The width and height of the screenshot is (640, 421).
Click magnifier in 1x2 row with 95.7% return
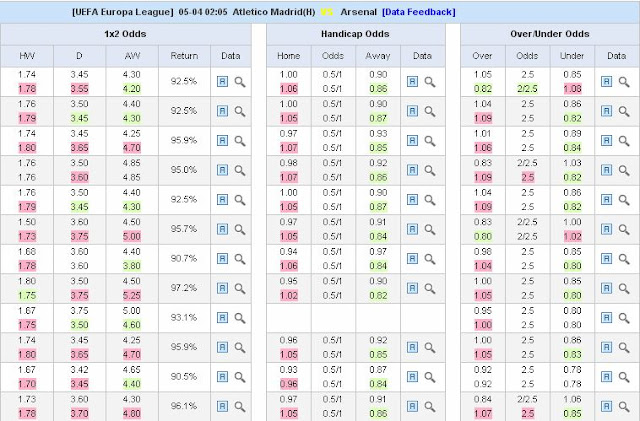click(240, 229)
